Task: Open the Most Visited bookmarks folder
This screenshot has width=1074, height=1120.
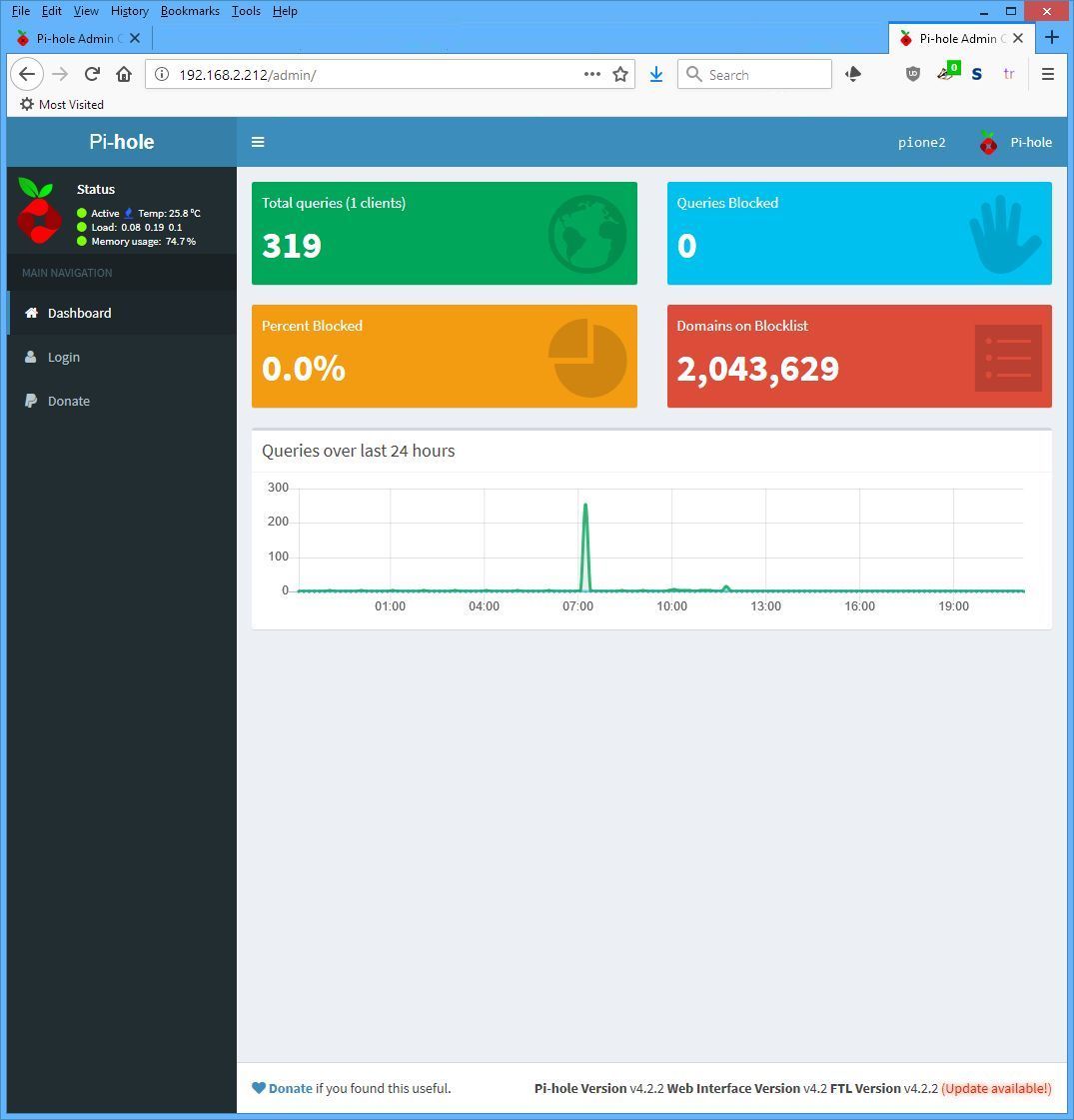Action: point(62,104)
